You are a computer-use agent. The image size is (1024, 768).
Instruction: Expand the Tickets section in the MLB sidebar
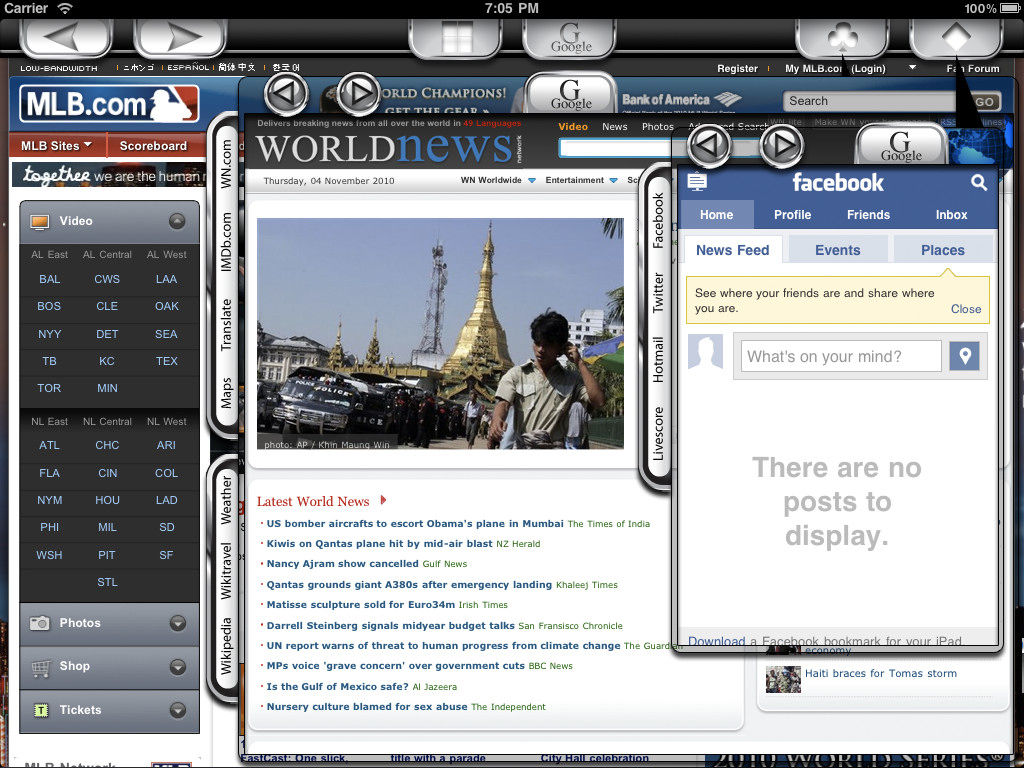click(x=178, y=711)
